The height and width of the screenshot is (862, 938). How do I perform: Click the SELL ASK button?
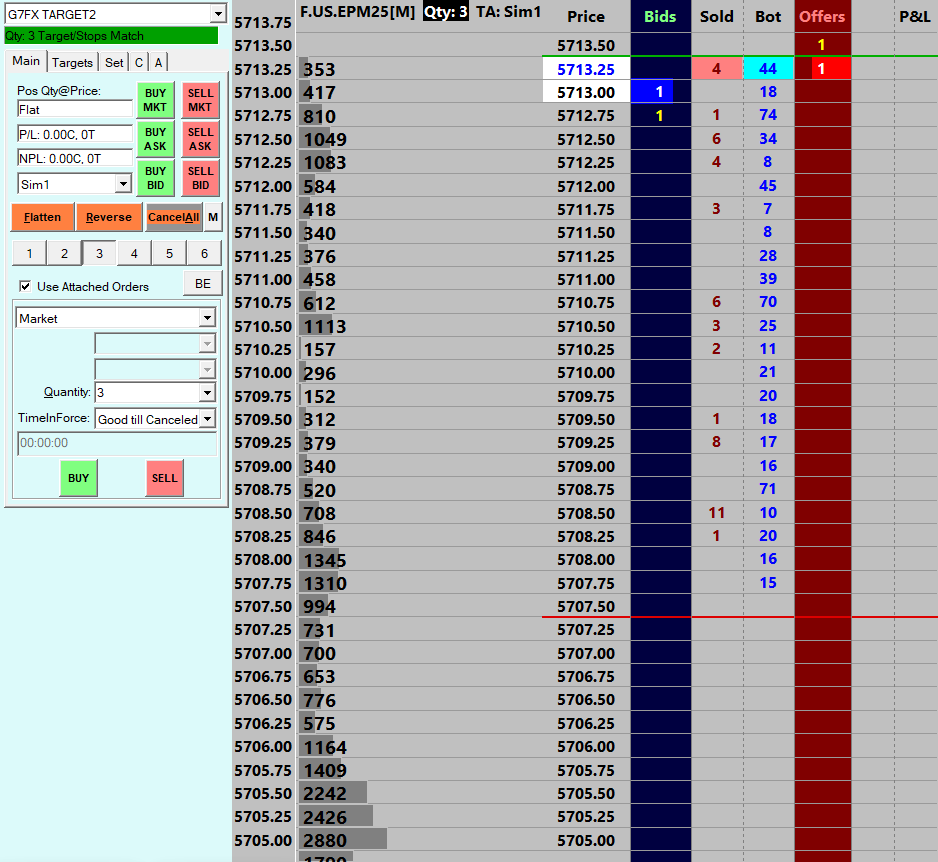click(x=200, y=139)
